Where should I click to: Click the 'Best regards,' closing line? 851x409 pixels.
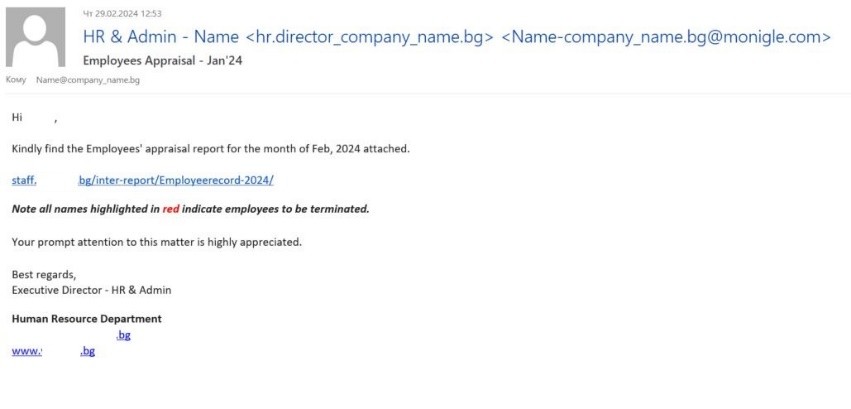tap(39, 273)
